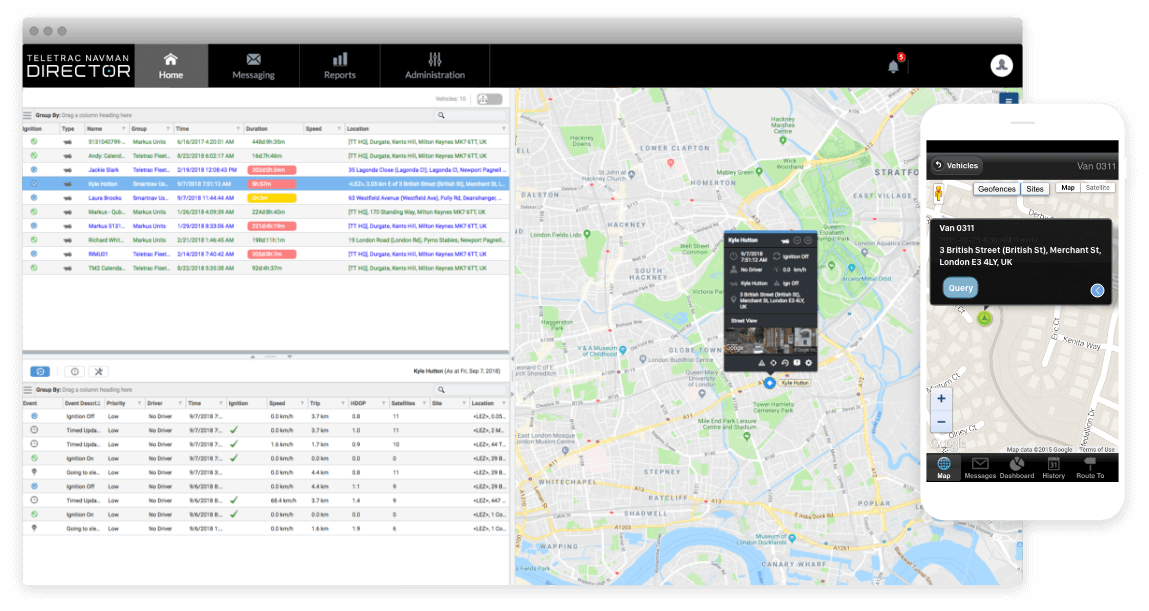This screenshot has width=1149, height=611.
Task: Click the Street View pegman on phone map
Action: coord(939,191)
